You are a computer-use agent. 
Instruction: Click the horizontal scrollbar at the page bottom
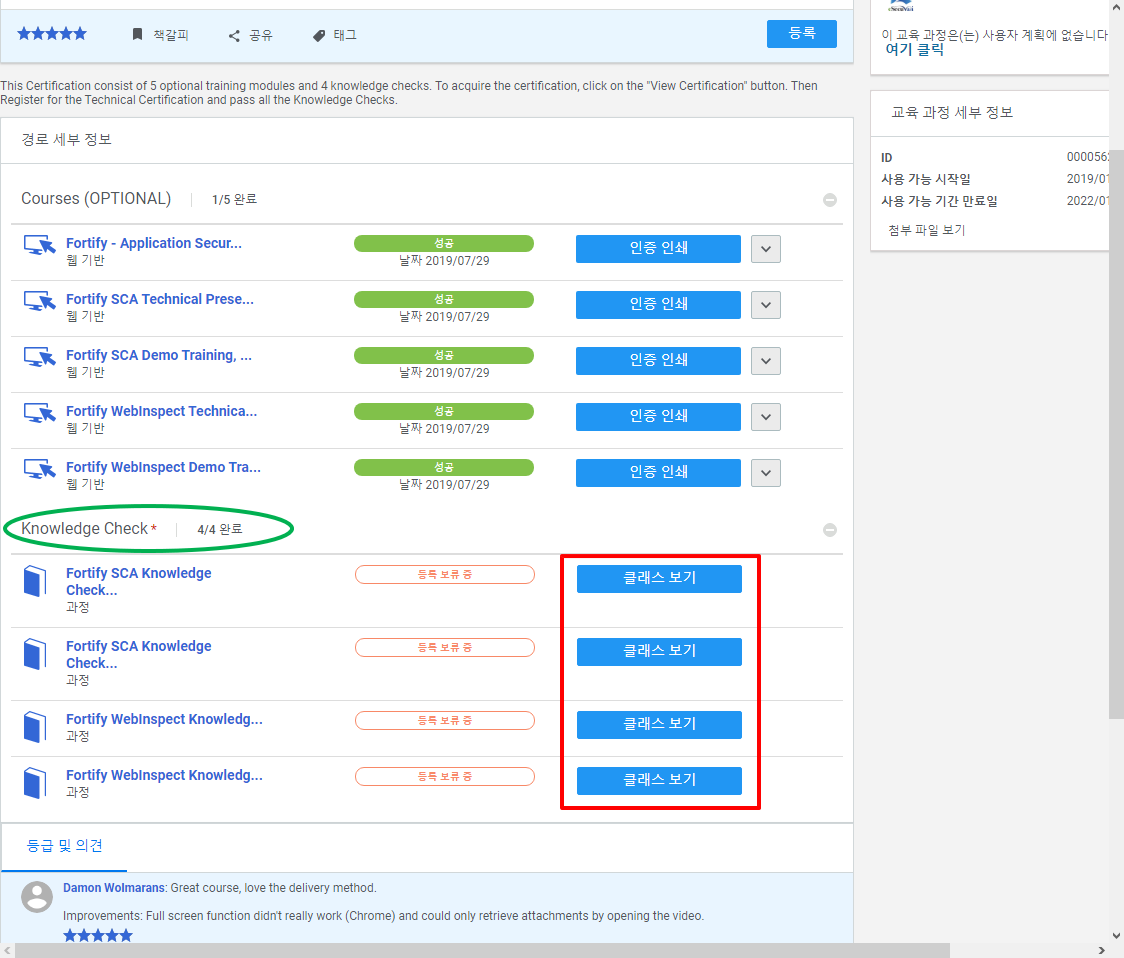coord(482,951)
